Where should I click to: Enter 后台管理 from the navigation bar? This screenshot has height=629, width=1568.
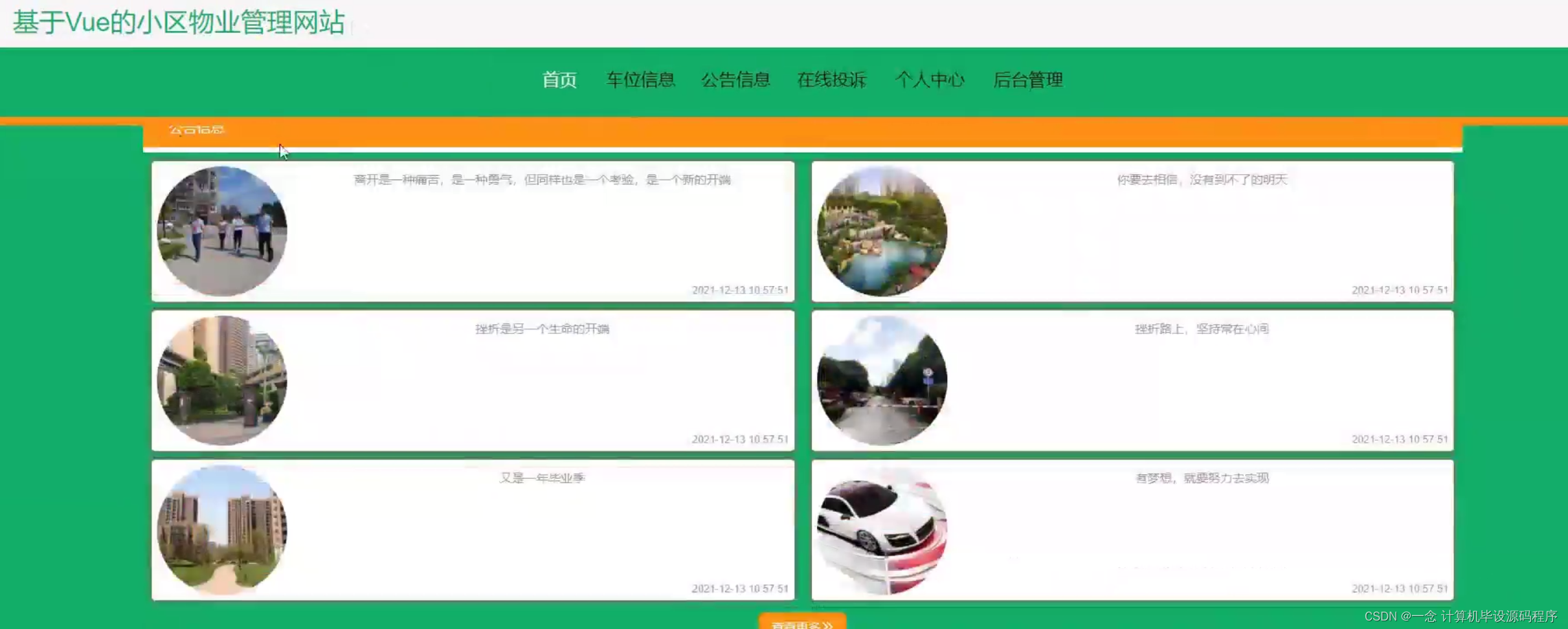coord(1029,80)
